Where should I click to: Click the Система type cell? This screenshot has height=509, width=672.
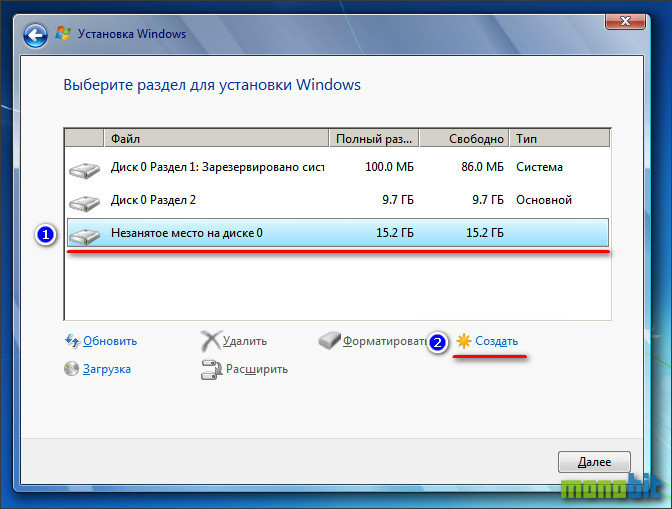539,167
